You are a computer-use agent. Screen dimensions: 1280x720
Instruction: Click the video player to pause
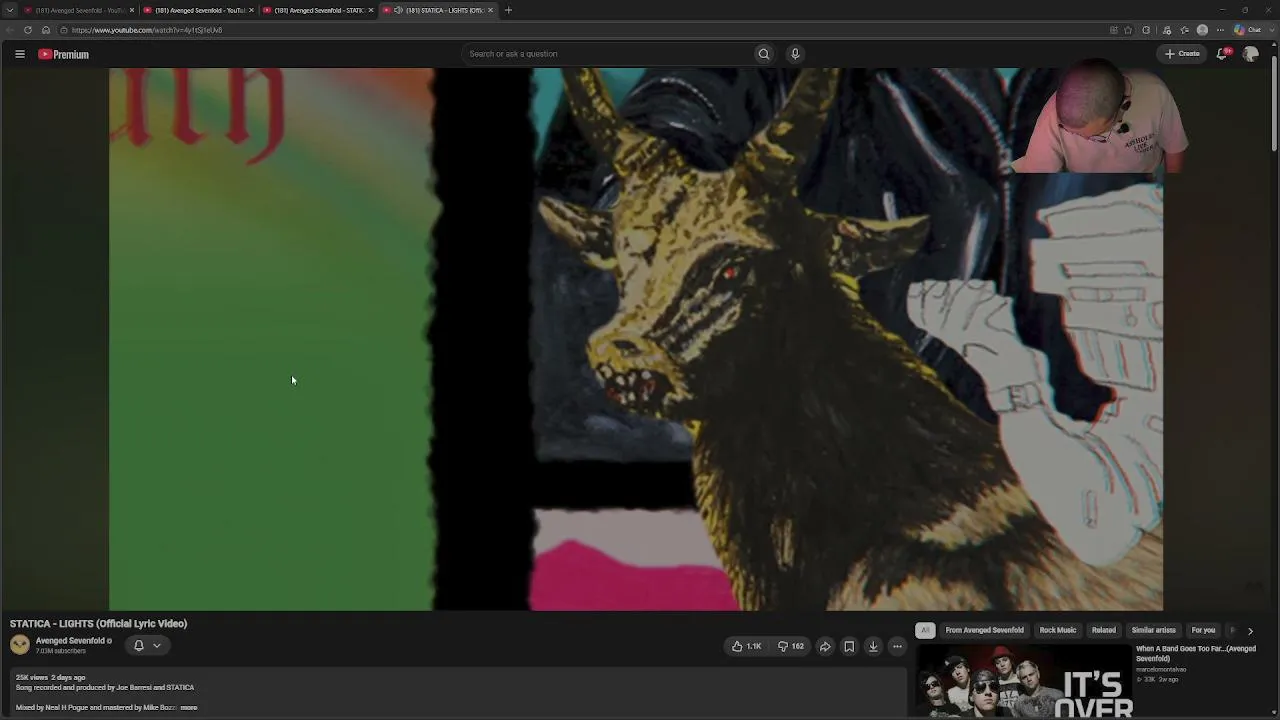(x=636, y=339)
